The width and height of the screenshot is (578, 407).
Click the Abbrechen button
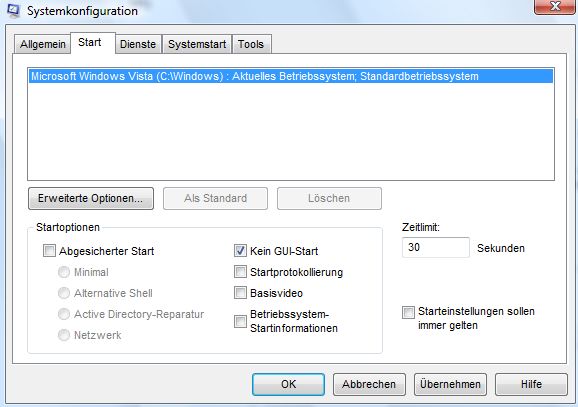369,385
